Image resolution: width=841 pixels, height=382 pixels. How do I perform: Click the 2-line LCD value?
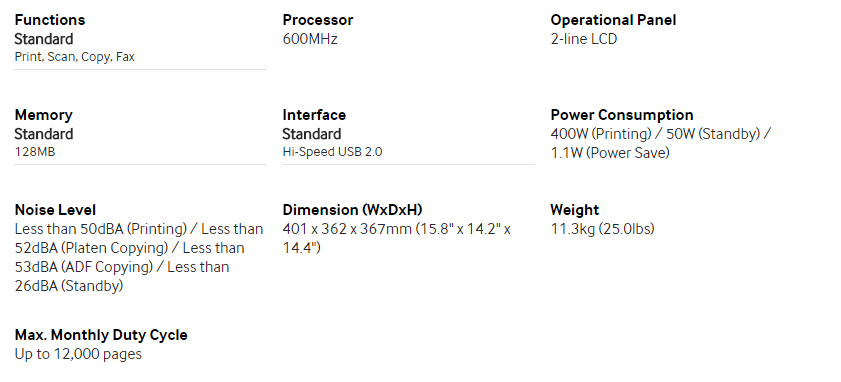point(584,39)
